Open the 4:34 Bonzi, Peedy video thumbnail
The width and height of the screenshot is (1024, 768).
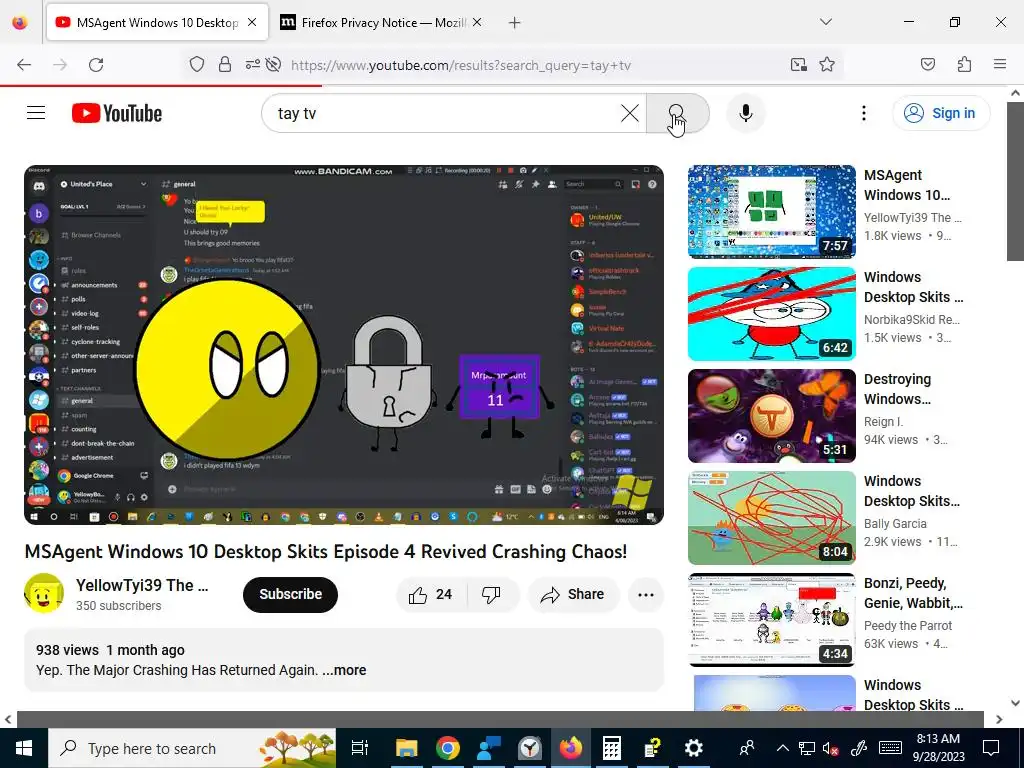(771, 619)
